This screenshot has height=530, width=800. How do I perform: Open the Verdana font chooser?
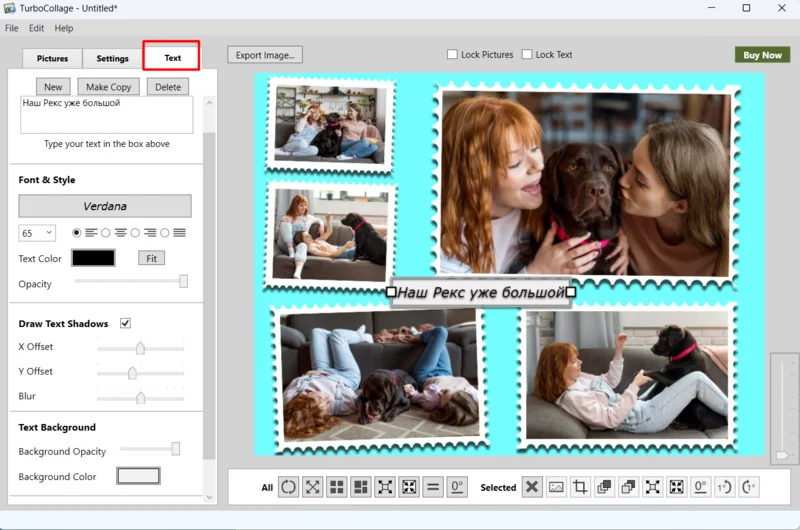click(x=105, y=206)
